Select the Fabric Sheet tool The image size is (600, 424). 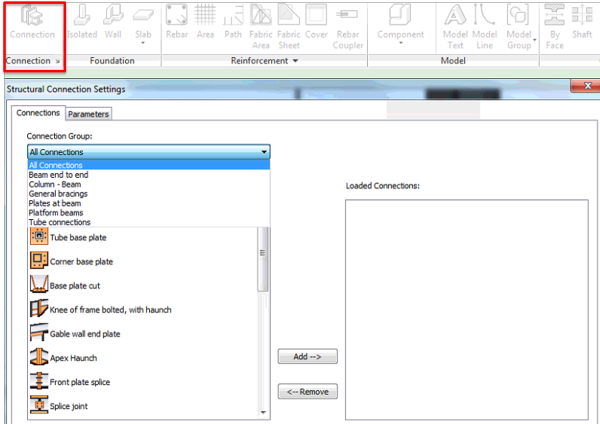pyautogui.click(x=288, y=21)
